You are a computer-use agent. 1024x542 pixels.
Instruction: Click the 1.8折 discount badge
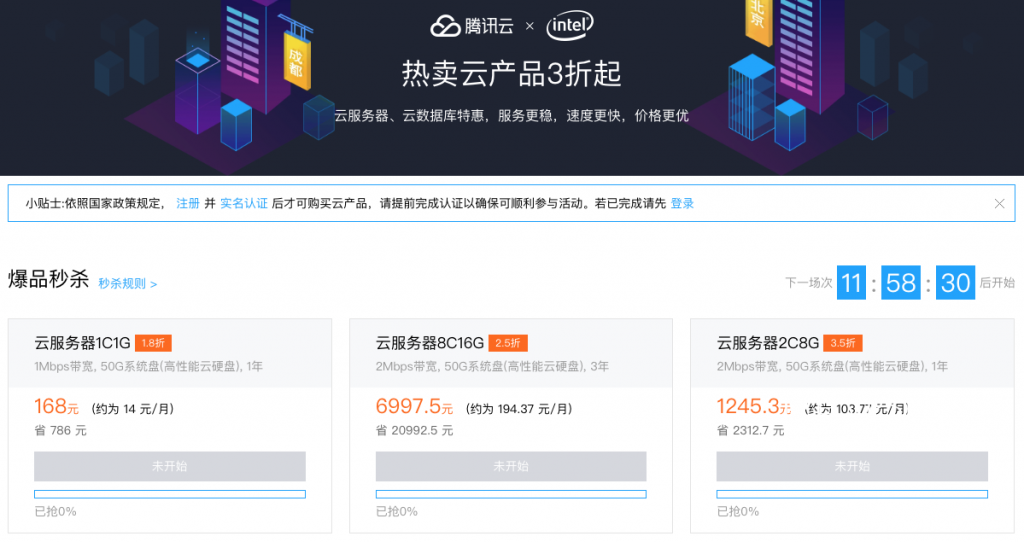point(153,343)
